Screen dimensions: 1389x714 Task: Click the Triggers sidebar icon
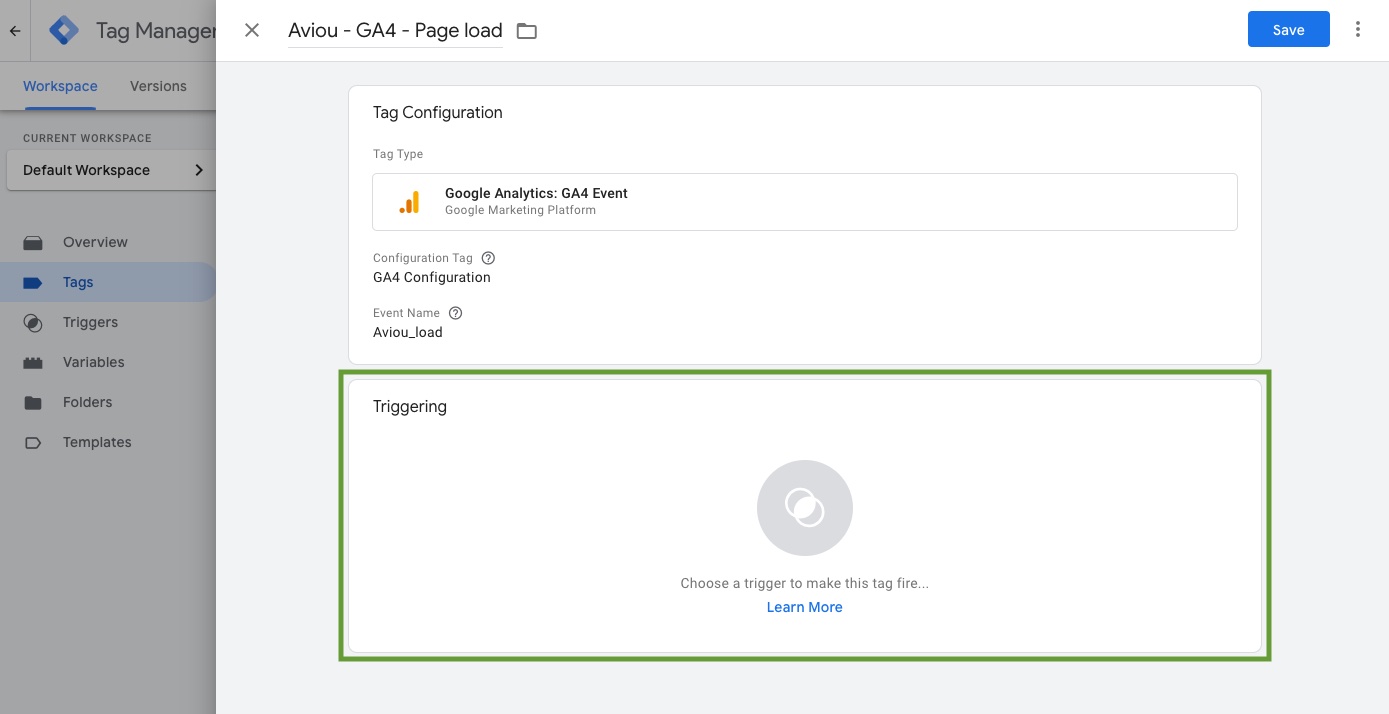(x=33, y=323)
